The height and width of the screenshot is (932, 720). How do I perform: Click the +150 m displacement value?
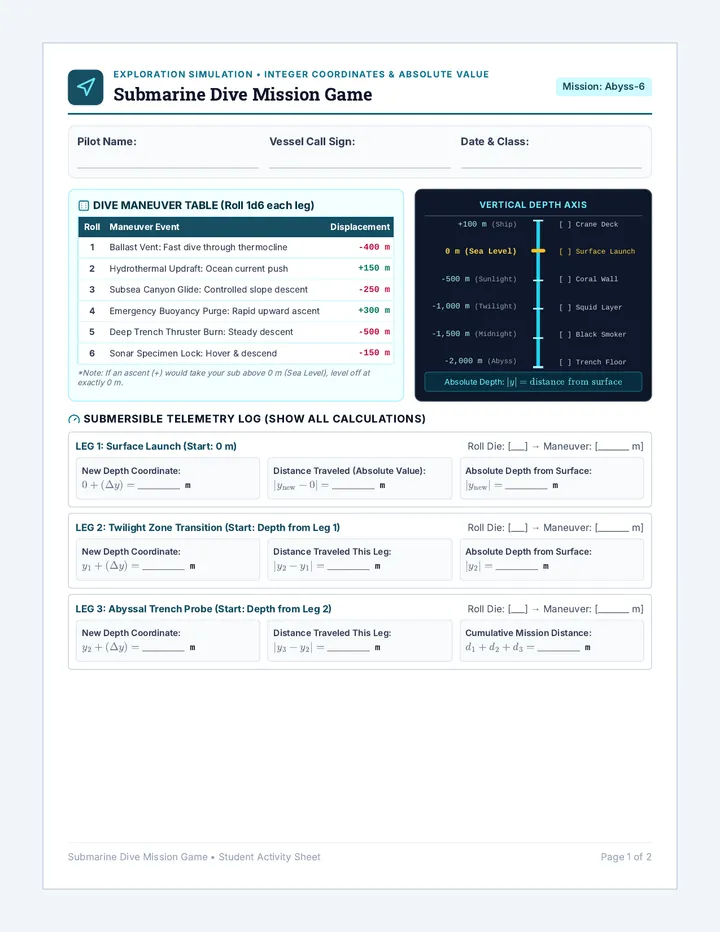(374, 268)
